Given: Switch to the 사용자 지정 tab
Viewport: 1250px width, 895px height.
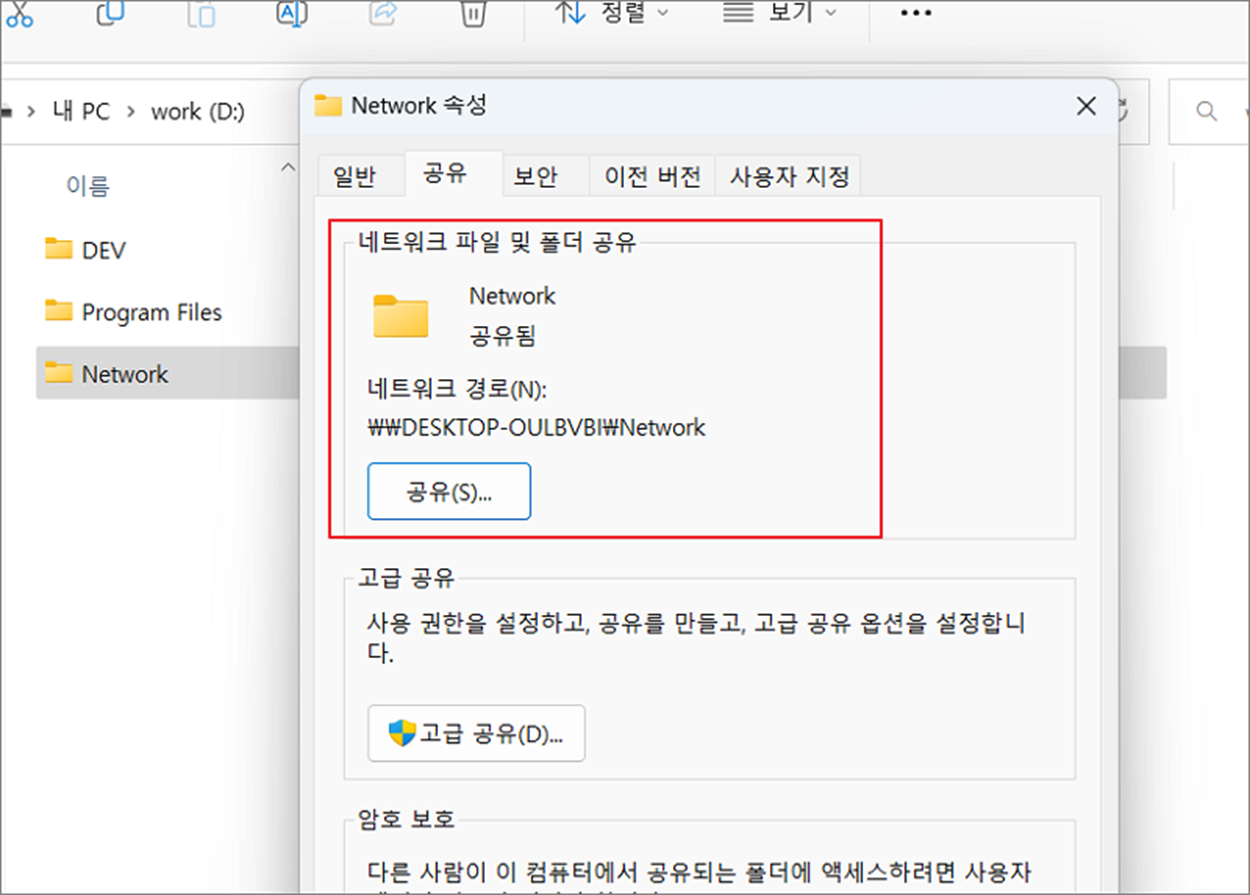Looking at the screenshot, I should (789, 177).
